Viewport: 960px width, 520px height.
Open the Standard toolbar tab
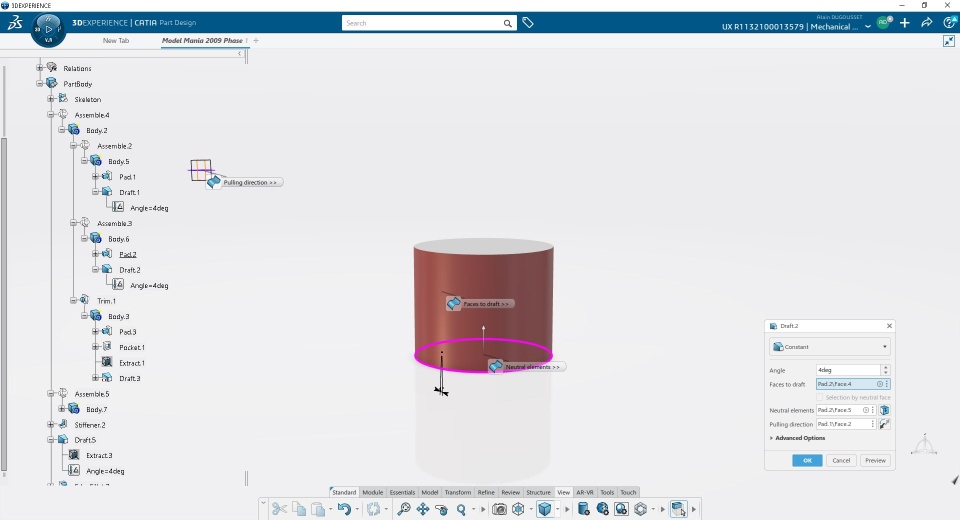pyautogui.click(x=344, y=492)
